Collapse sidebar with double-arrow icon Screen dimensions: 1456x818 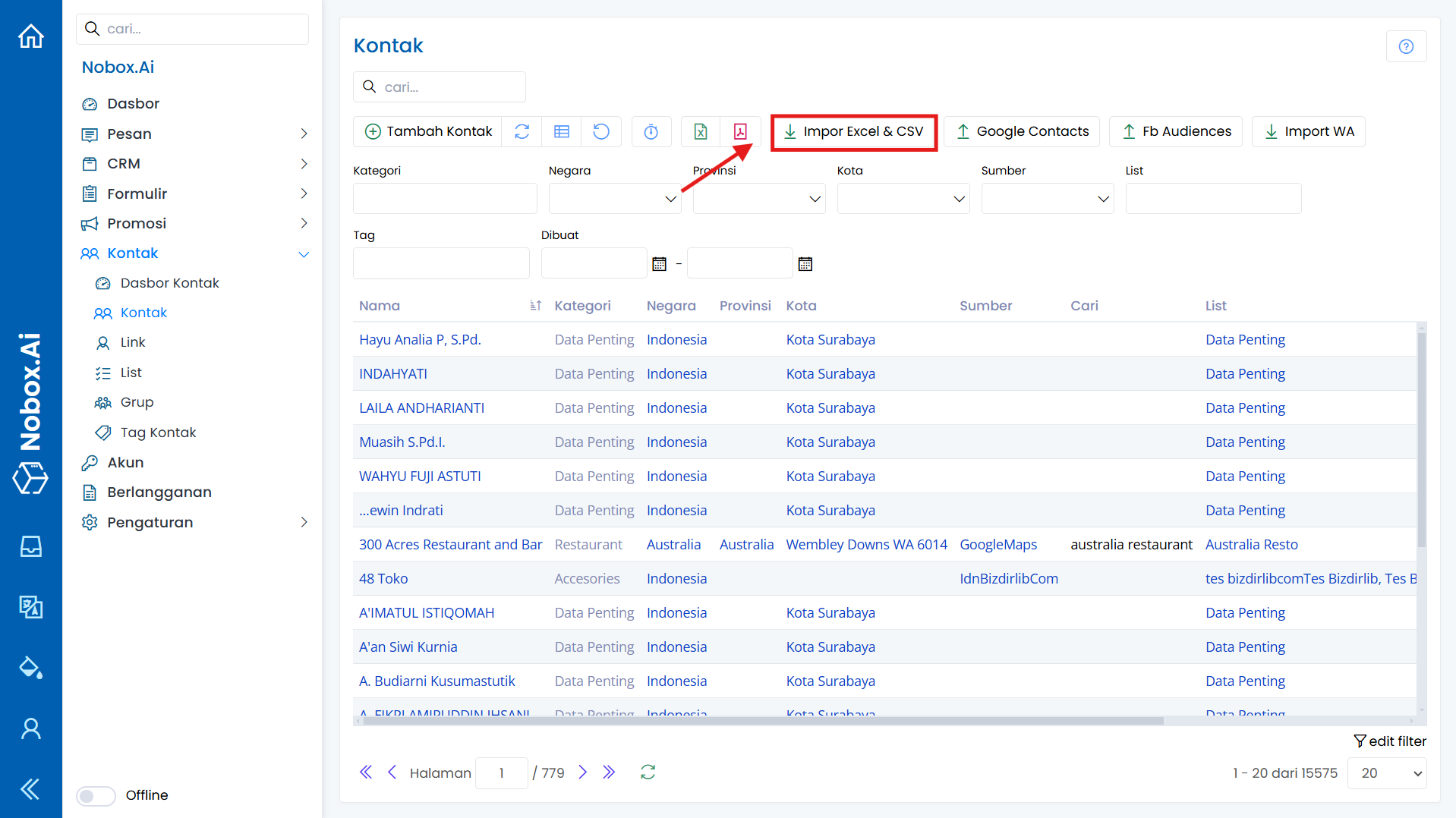[30, 789]
